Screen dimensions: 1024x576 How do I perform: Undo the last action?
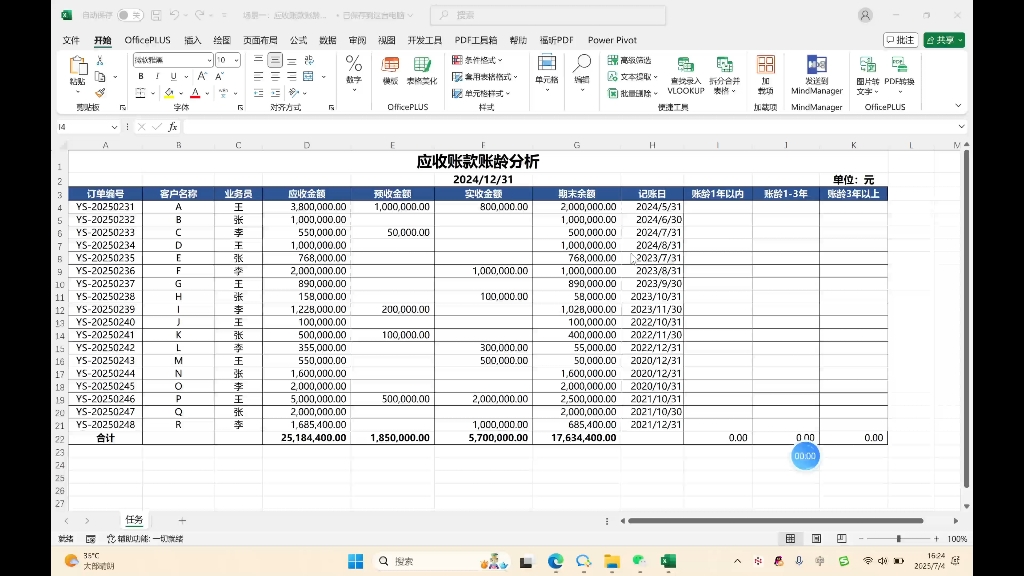pyautogui.click(x=174, y=15)
